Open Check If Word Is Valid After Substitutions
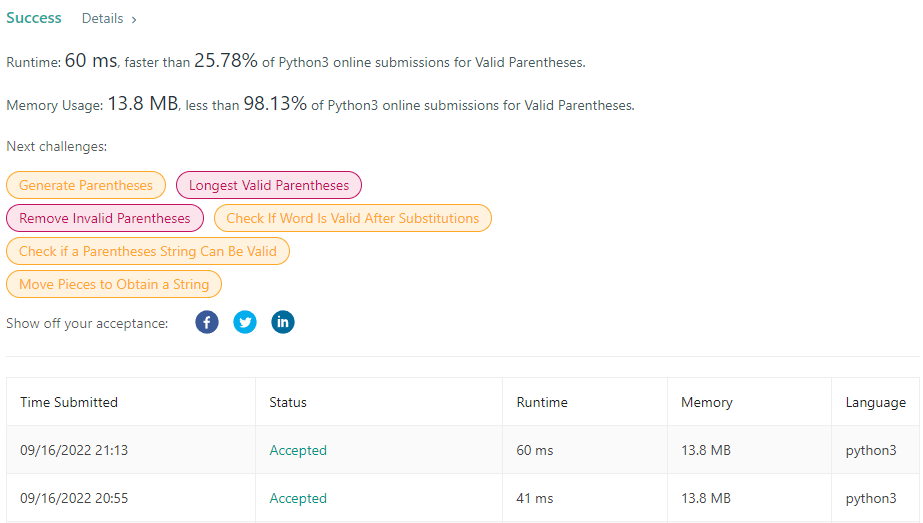Viewport: 923px width, 523px height. [x=353, y=218]
